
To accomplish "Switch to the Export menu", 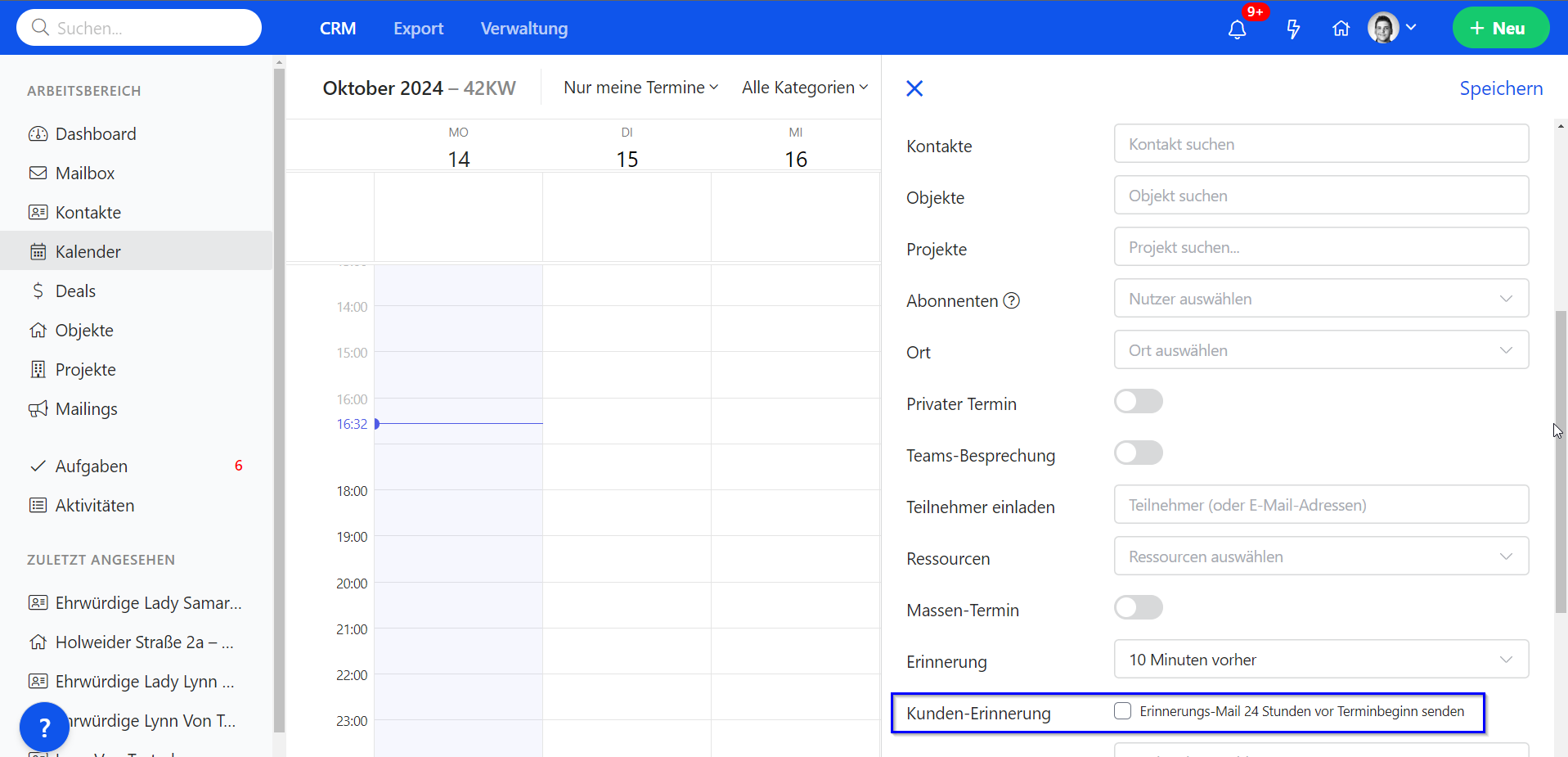I will click(418, 29).
